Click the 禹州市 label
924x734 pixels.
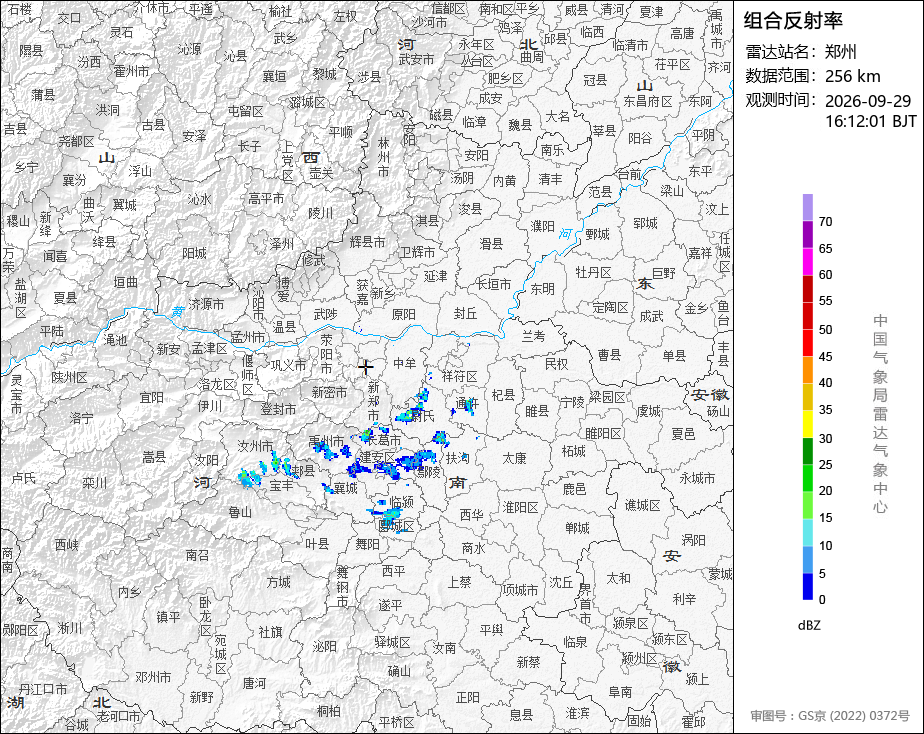pyautogui.click(x=326, y=441)
